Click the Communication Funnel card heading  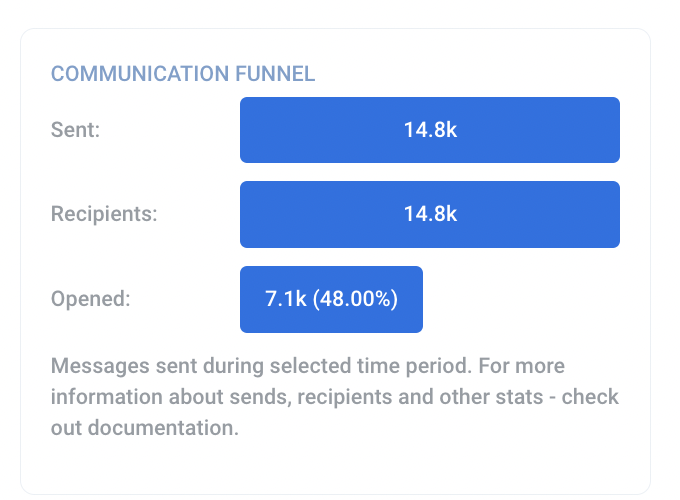click(x=183, y=73)
